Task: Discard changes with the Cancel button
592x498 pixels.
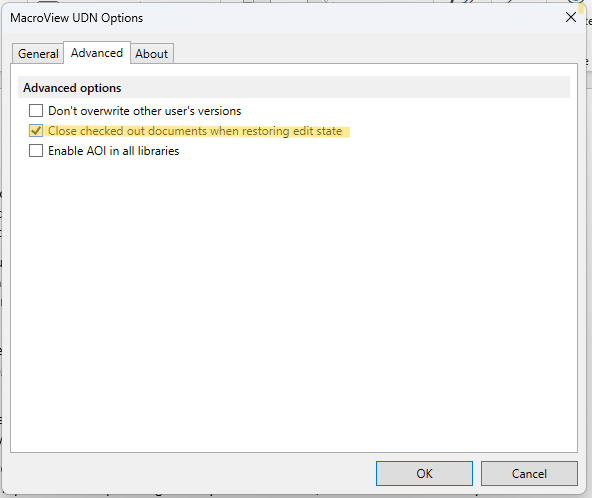Action: [x=529, y=473]
